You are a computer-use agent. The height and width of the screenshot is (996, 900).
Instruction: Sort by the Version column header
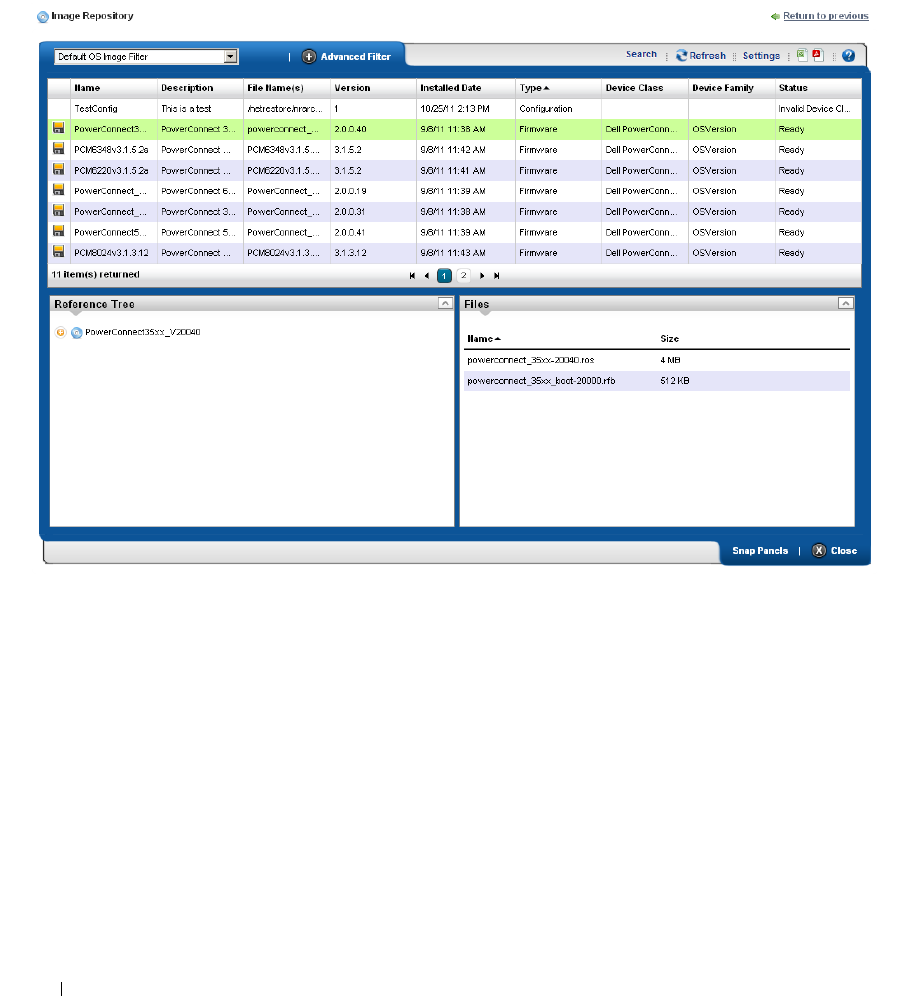353,88
